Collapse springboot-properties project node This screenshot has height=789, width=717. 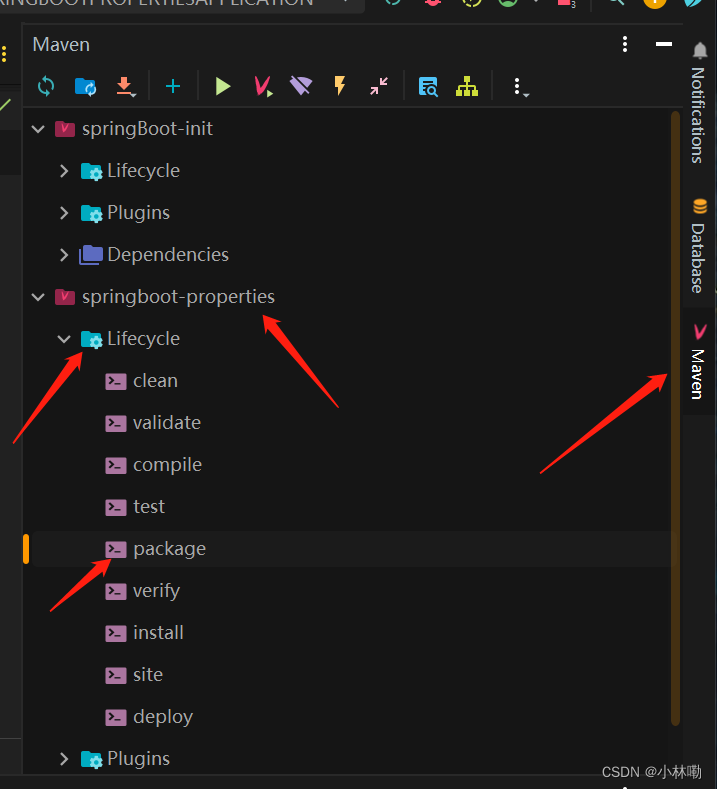pyautogui.click(x=38, y=297)
